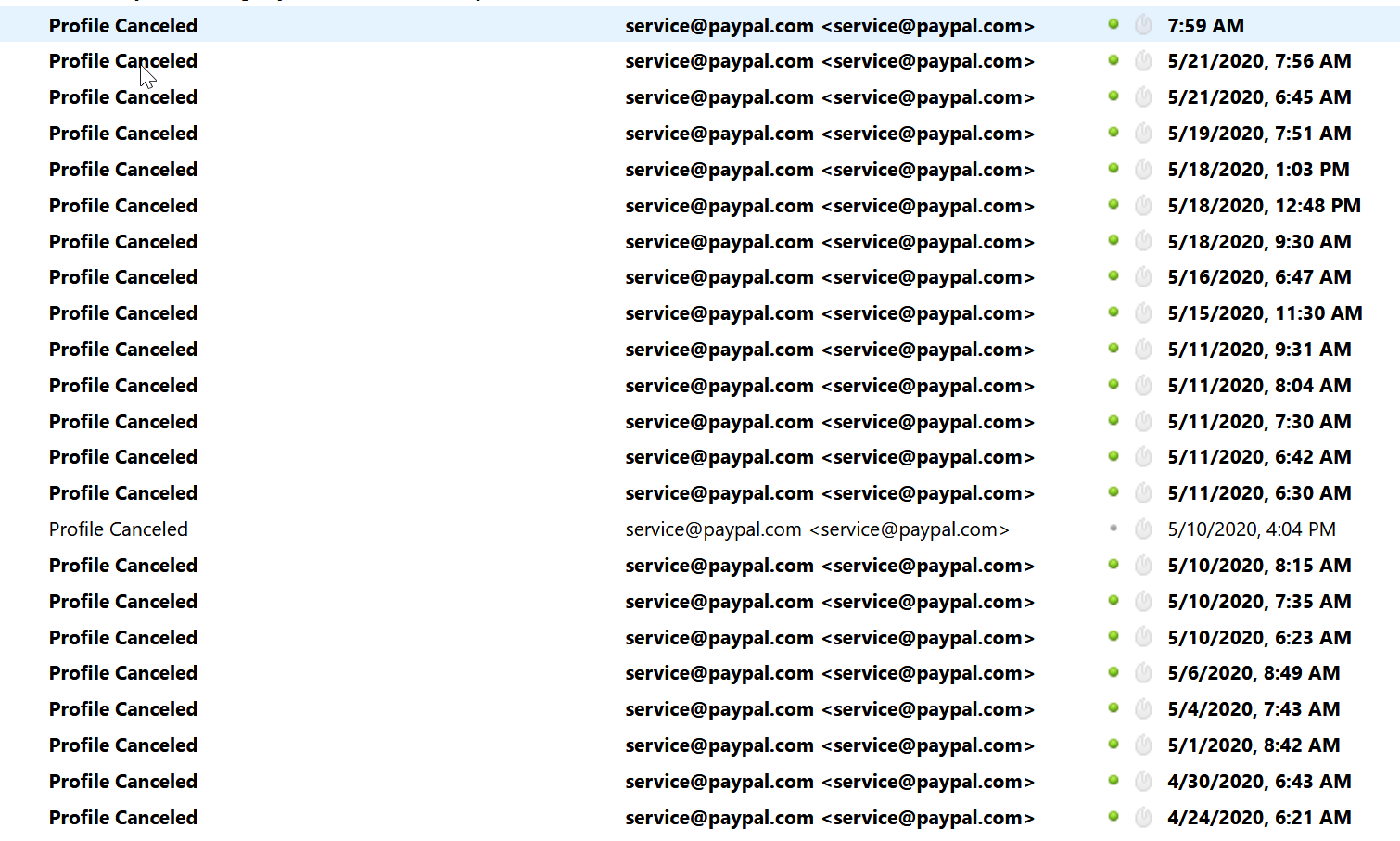Screen dimensions: 1400x841
Task: Click service@paypal.com sender on 5/6/2020, 8:49 AM row
Action: pos(830,673)
